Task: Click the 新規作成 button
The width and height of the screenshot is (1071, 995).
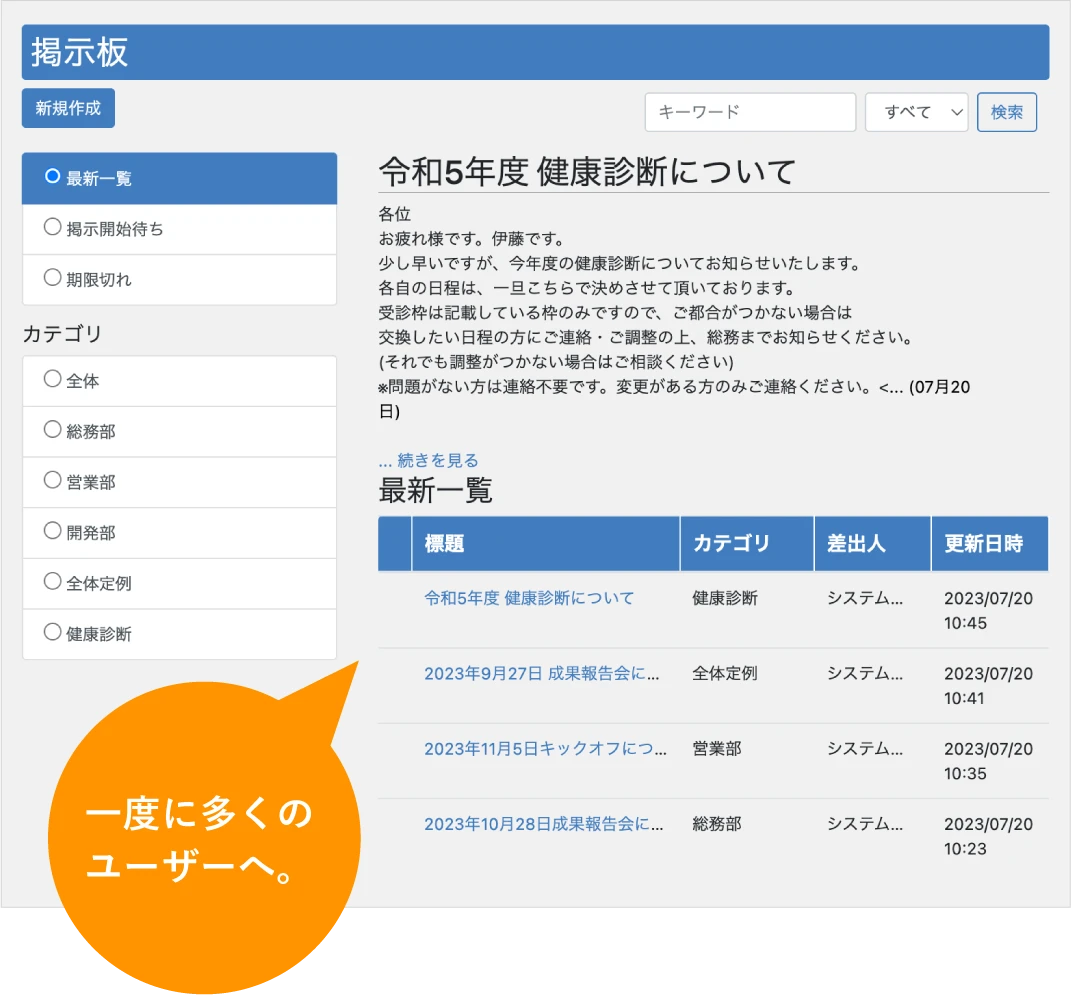Action: pos(68,108)
